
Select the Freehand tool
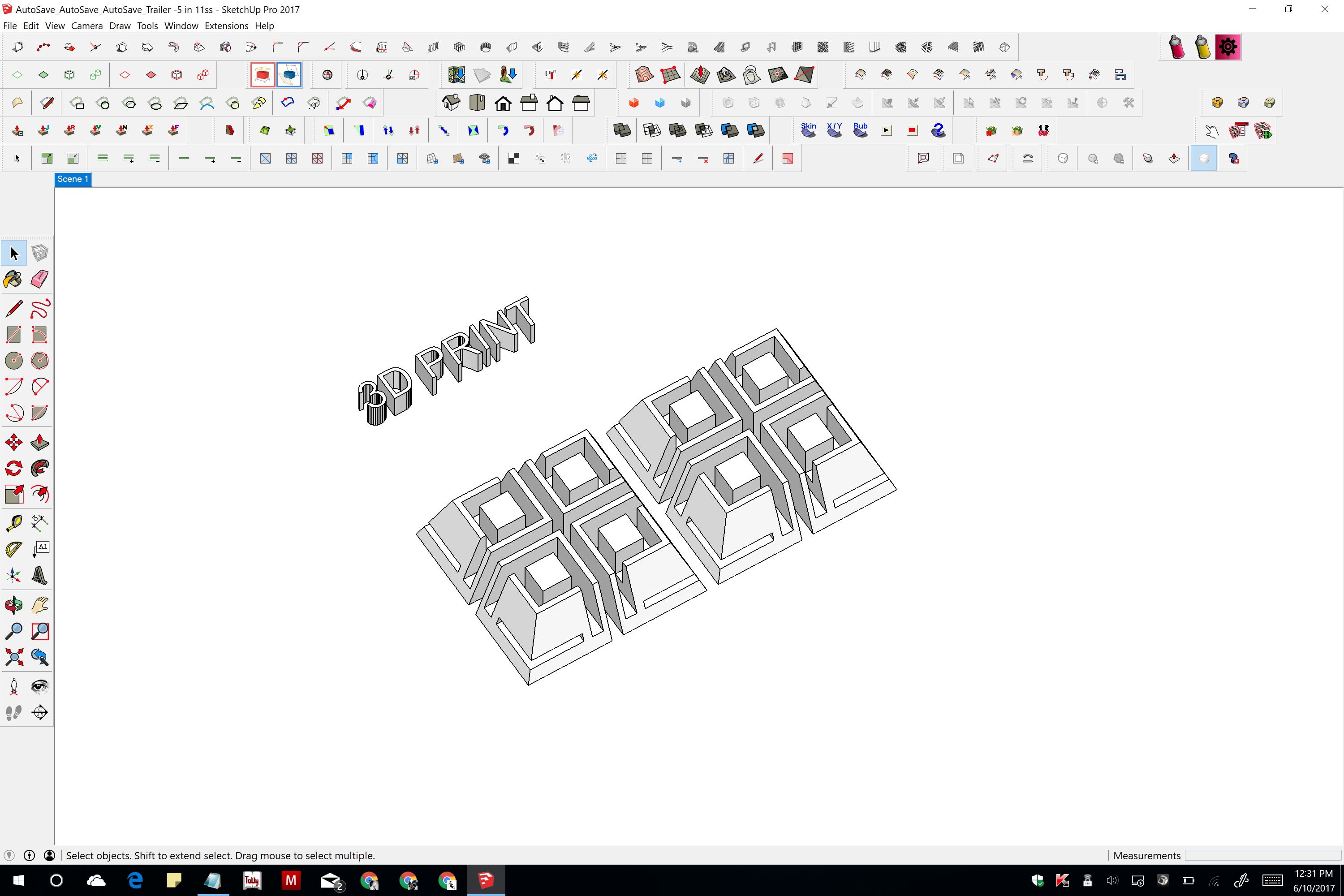(40, 309)
